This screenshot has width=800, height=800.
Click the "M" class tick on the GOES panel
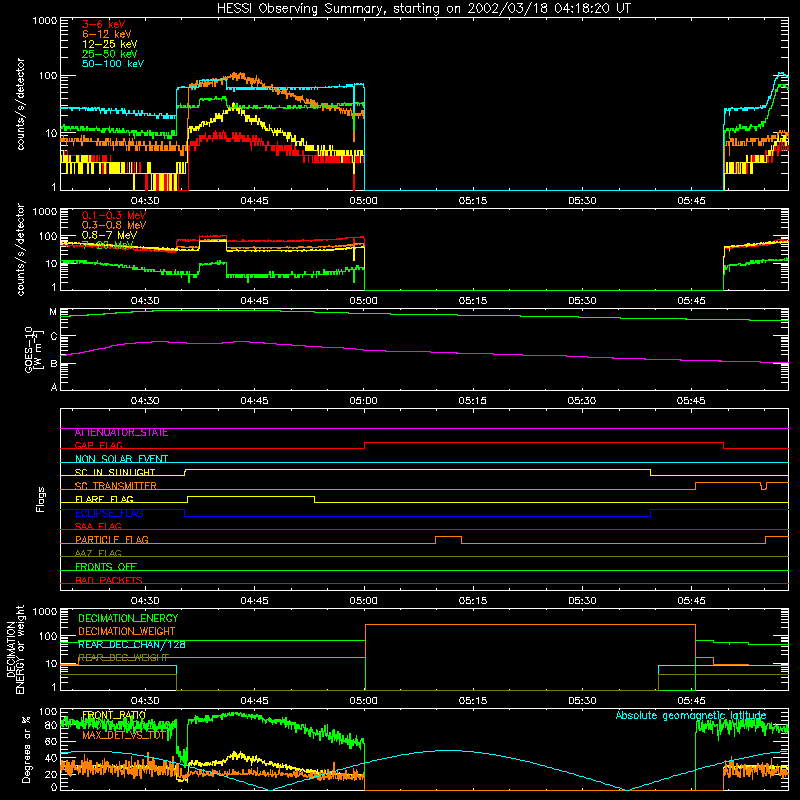click(x=53, y=312)
